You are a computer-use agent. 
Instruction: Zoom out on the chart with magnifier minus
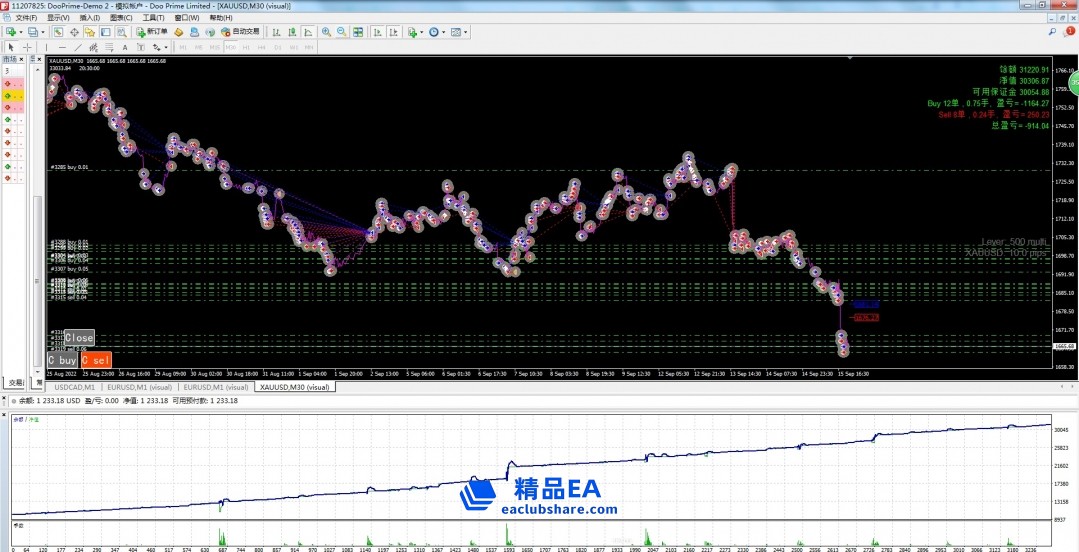342,32
